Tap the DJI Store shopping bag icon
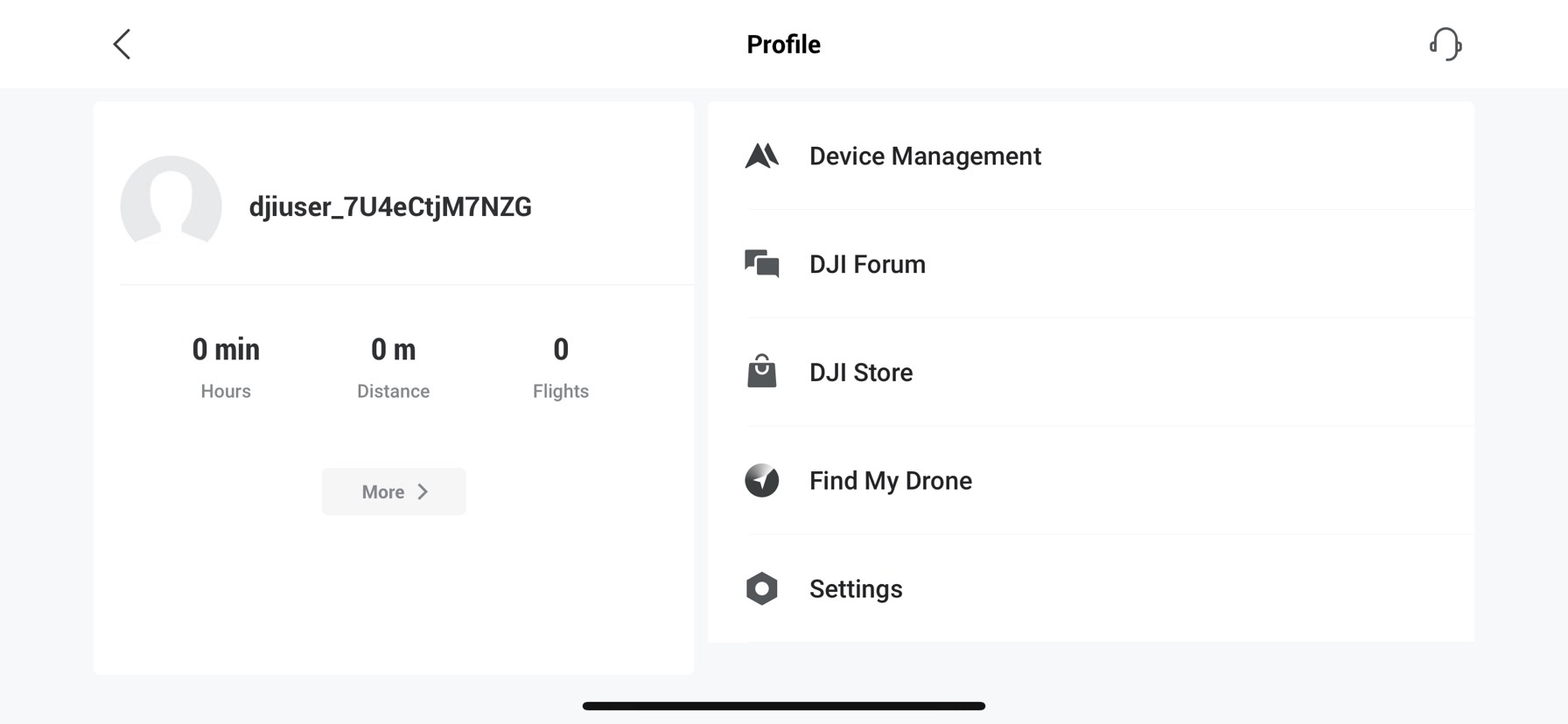Viewport: 1568px width, 724px height. (761, 372)
